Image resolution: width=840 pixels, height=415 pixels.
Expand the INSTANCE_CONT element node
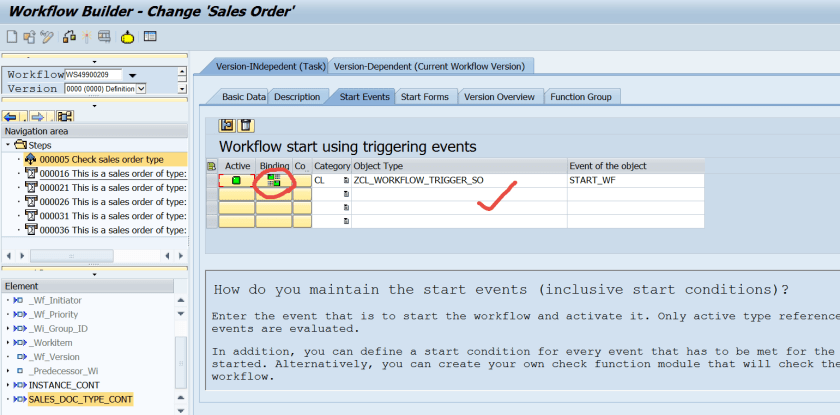click(8, 385)
